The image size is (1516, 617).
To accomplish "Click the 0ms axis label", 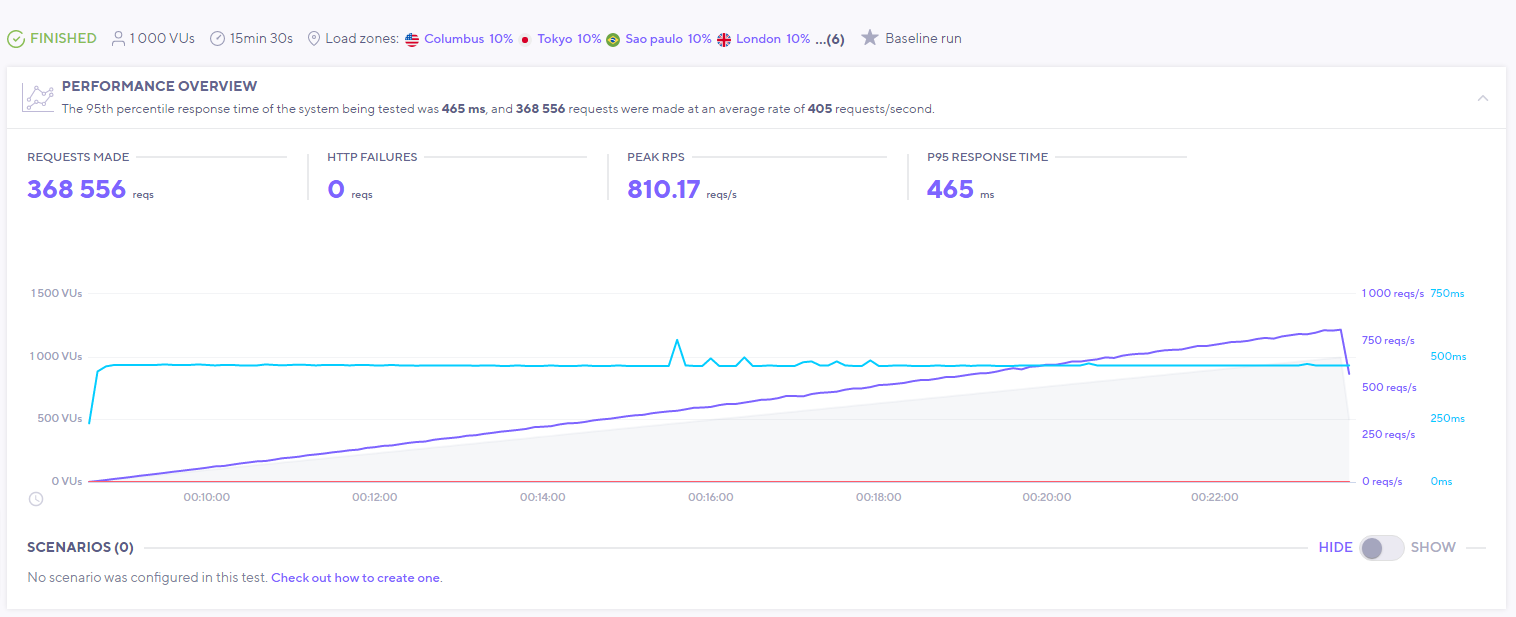I will click(x=1441, y=481).
